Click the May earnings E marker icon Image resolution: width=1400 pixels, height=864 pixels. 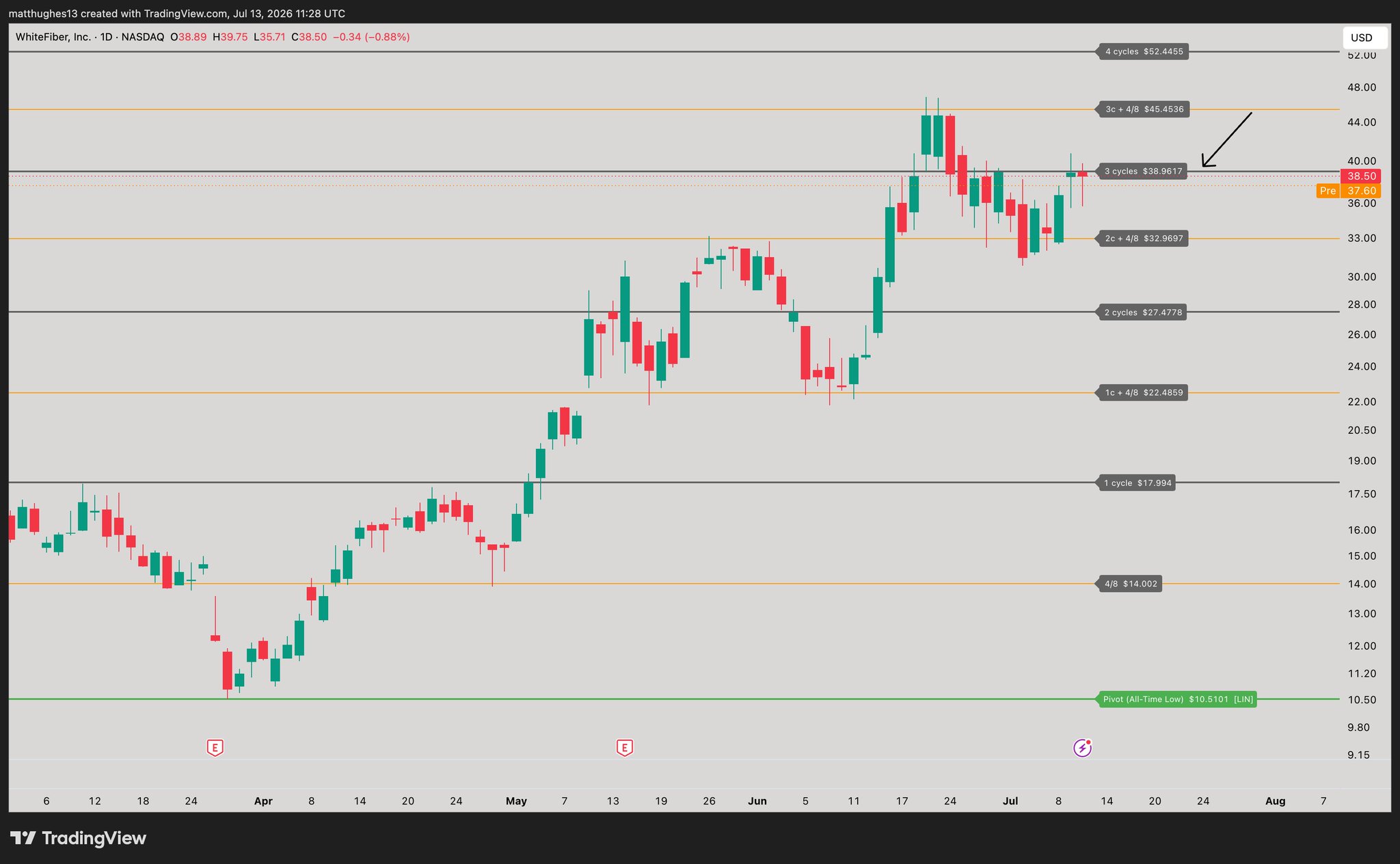[x=624, y=748]
